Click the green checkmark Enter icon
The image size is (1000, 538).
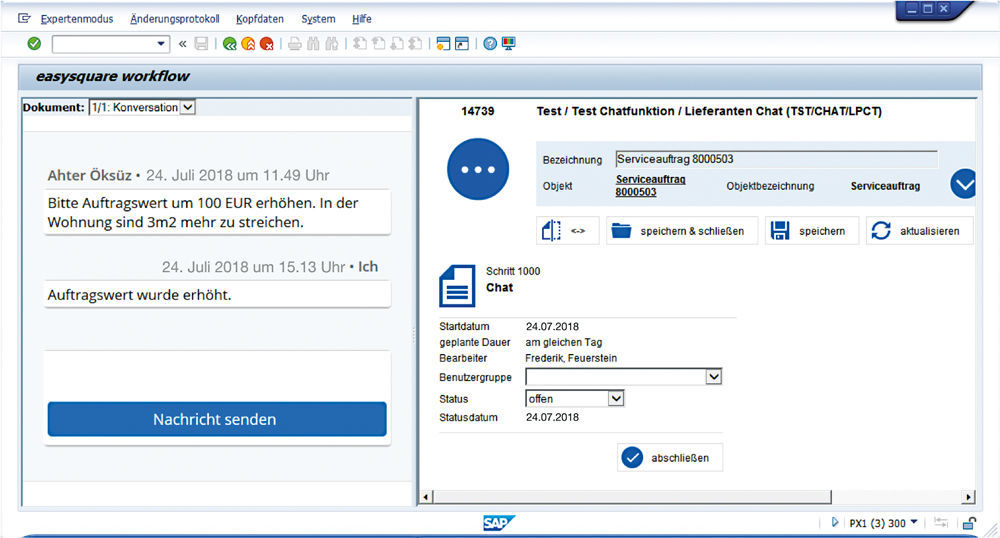coord(34,44)
